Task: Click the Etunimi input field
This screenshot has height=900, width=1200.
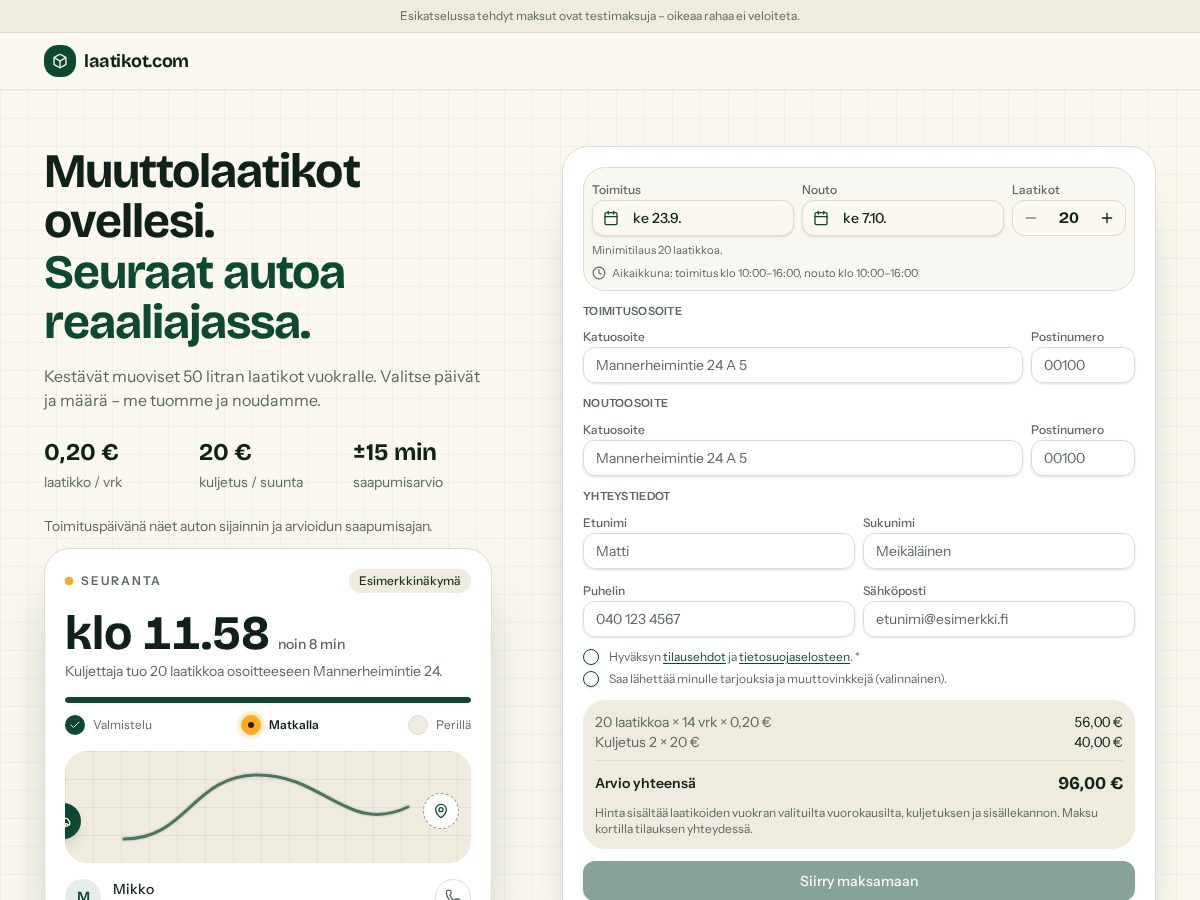Action: coord(719,551)
